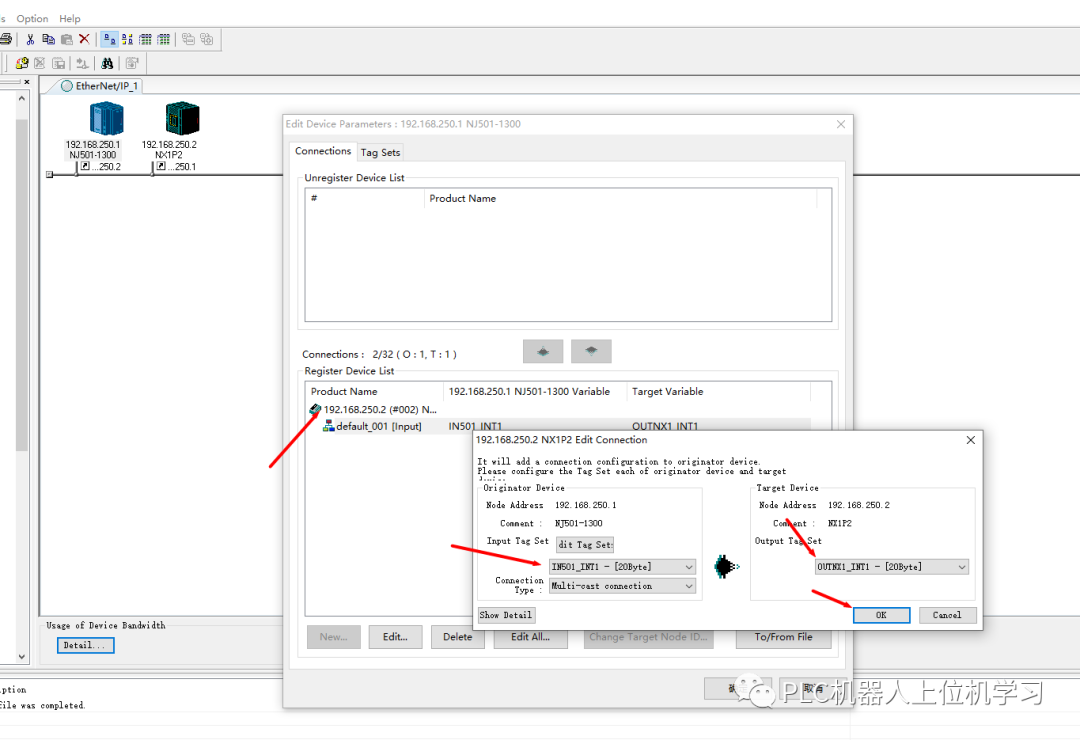1080x740 pixels.
Task: Click the Show Detail button
Action: (x=506, y=615)
